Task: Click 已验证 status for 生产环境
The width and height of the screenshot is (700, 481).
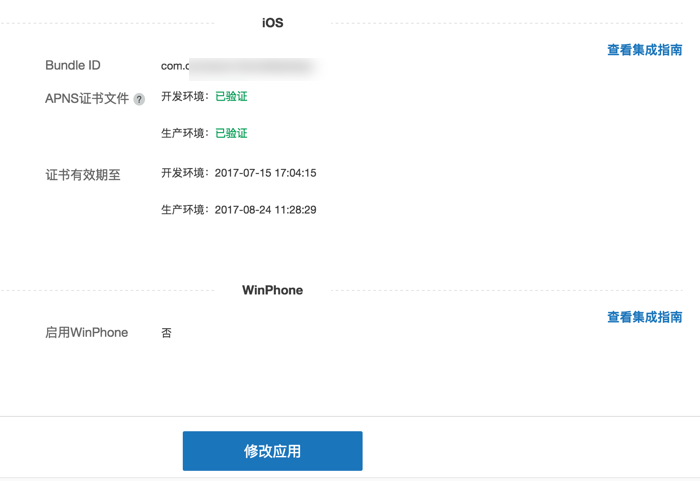Action: coord(231,133)
